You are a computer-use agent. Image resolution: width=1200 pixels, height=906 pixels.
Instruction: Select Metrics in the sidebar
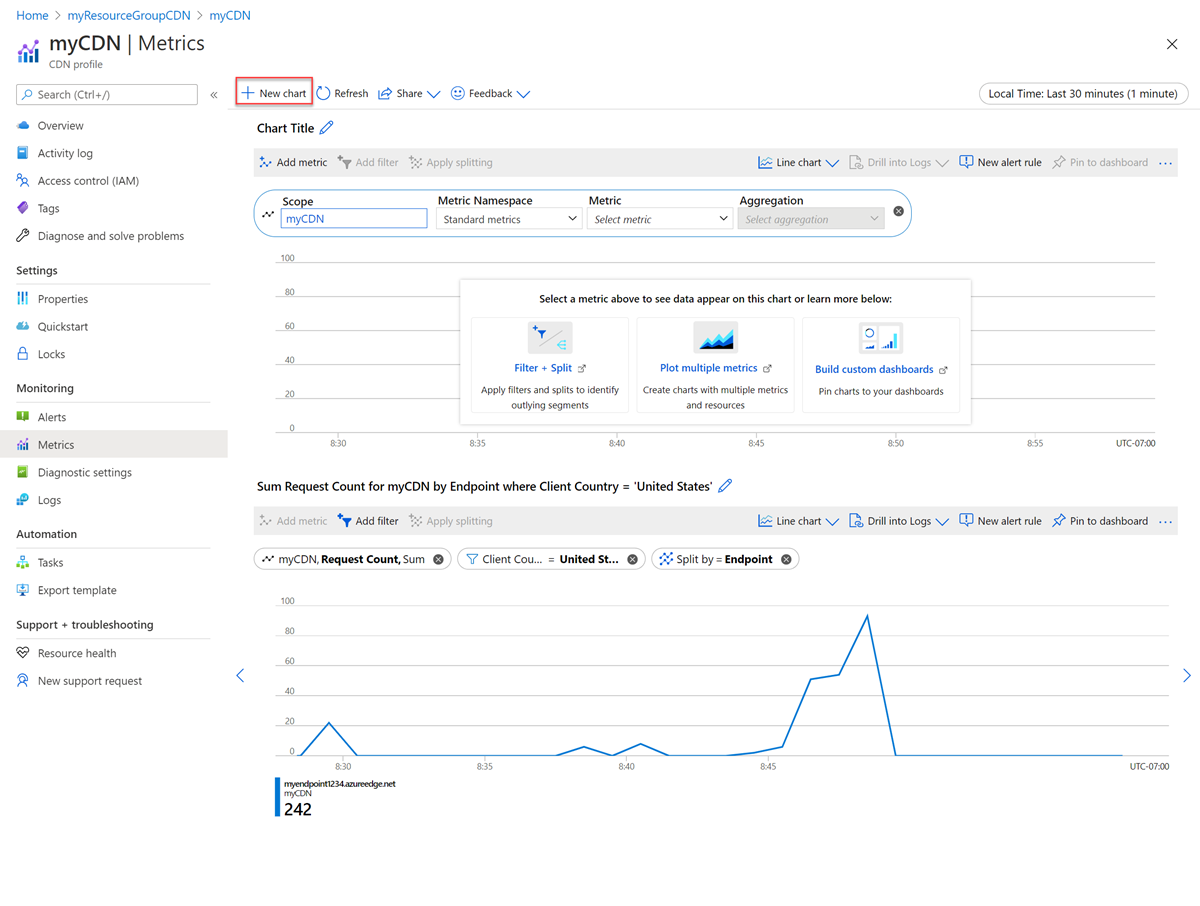pos(113,444)
